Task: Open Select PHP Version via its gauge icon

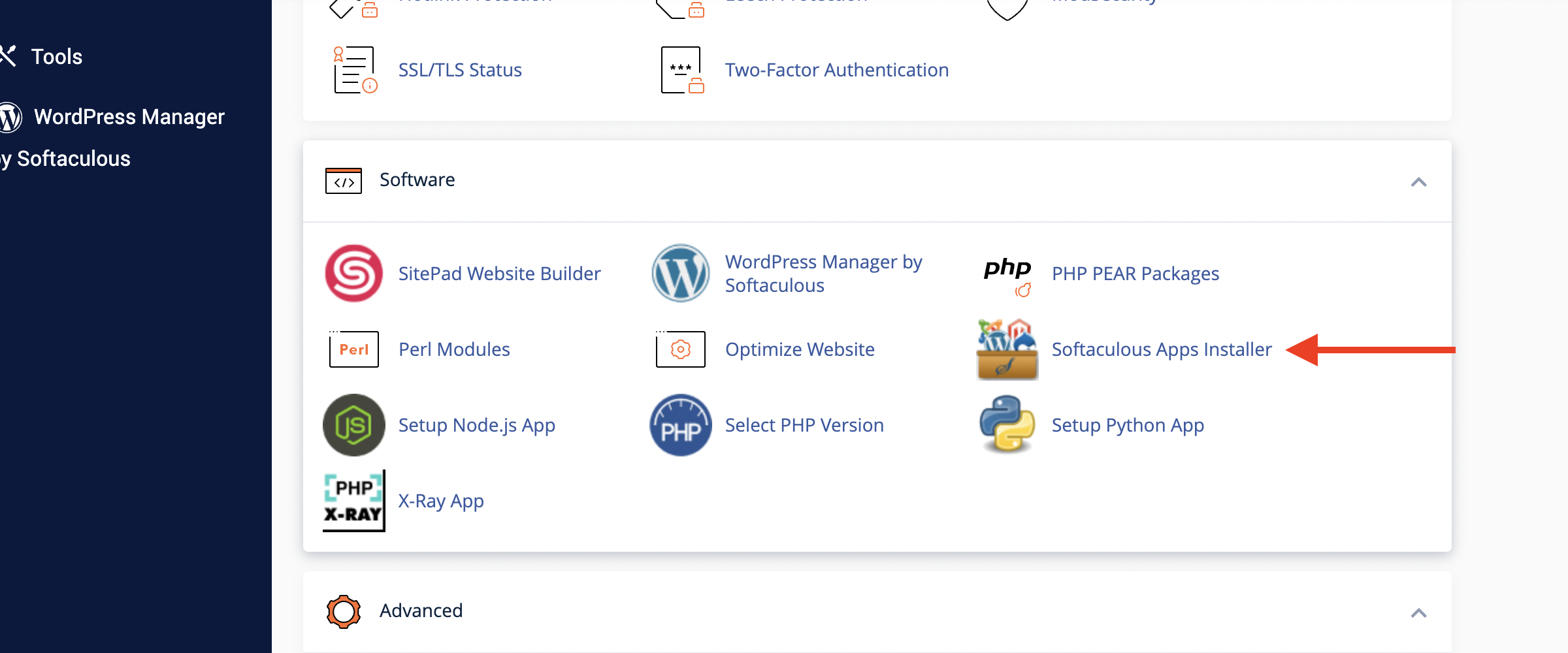Action: 680,424
